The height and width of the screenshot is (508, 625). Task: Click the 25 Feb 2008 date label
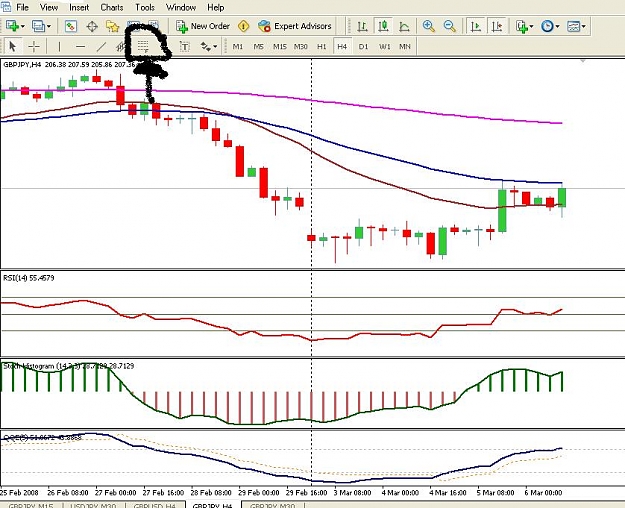pyautogui.click(x=20, y=493)
